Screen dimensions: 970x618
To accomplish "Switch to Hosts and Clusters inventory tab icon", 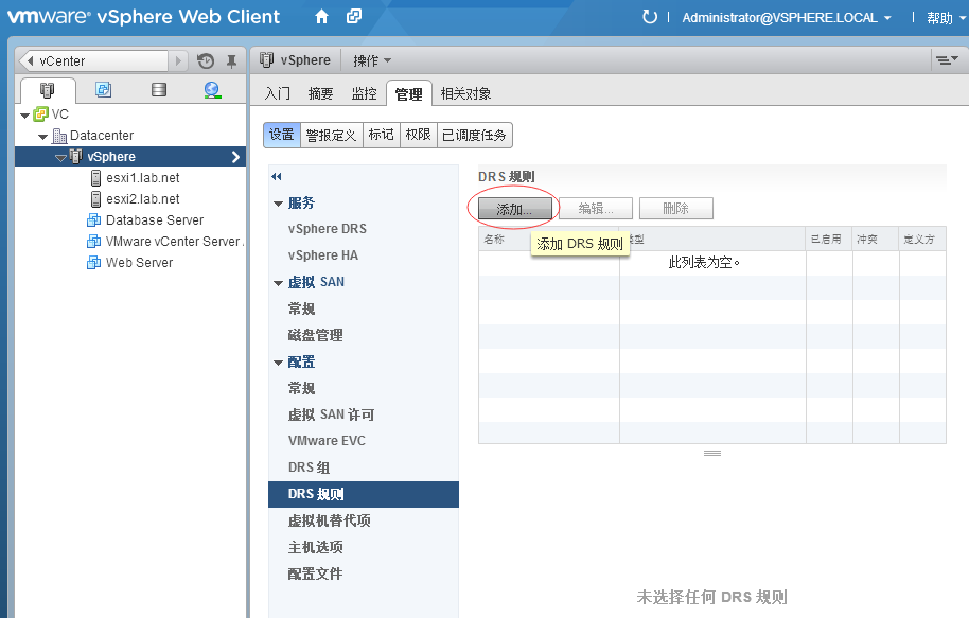I will click(x=47, y=90).
